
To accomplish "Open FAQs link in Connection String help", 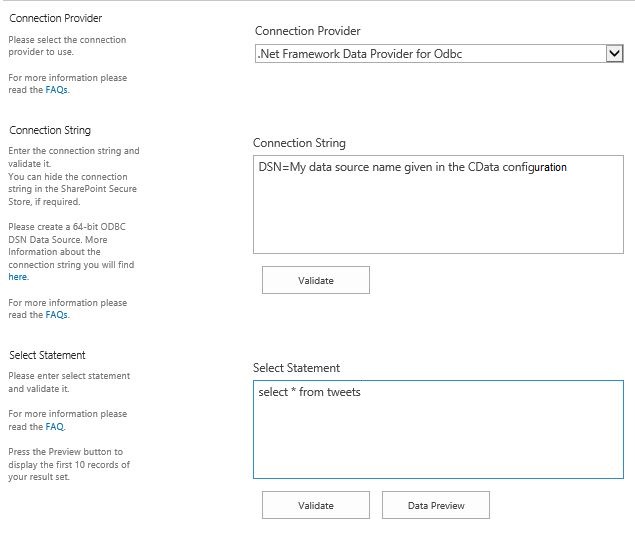I will 57,314.
